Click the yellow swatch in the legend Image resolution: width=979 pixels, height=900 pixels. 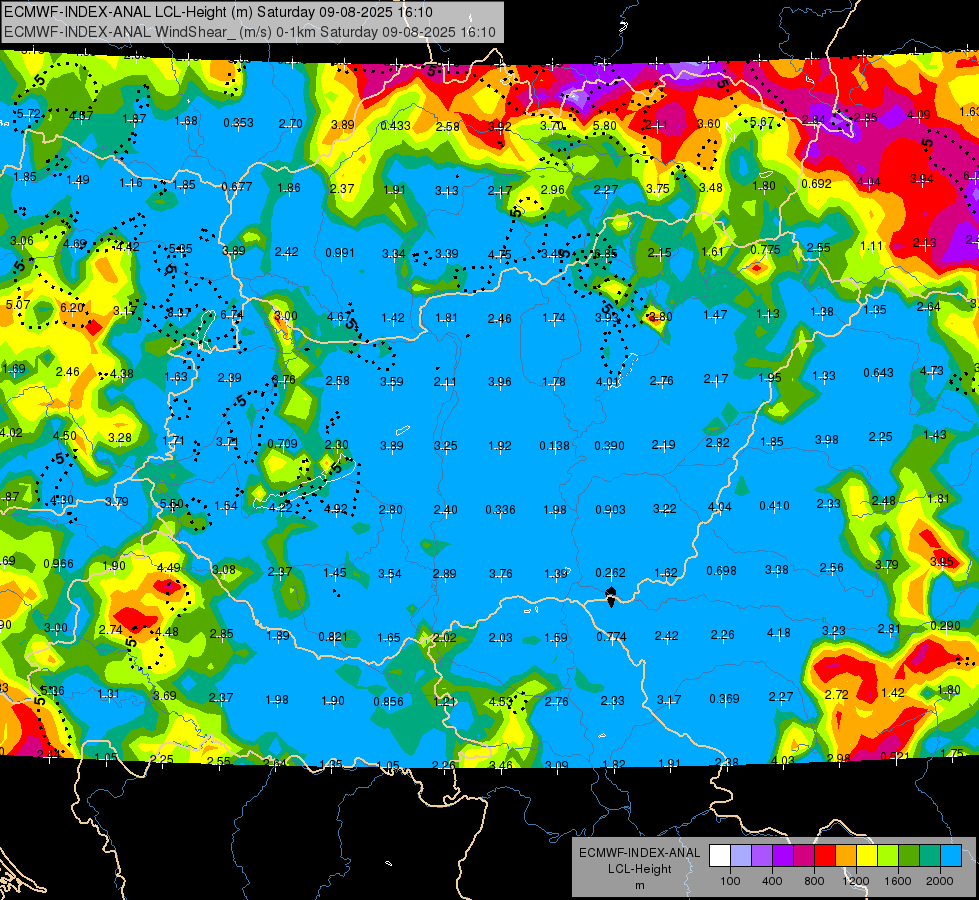(x=867, y=855)
